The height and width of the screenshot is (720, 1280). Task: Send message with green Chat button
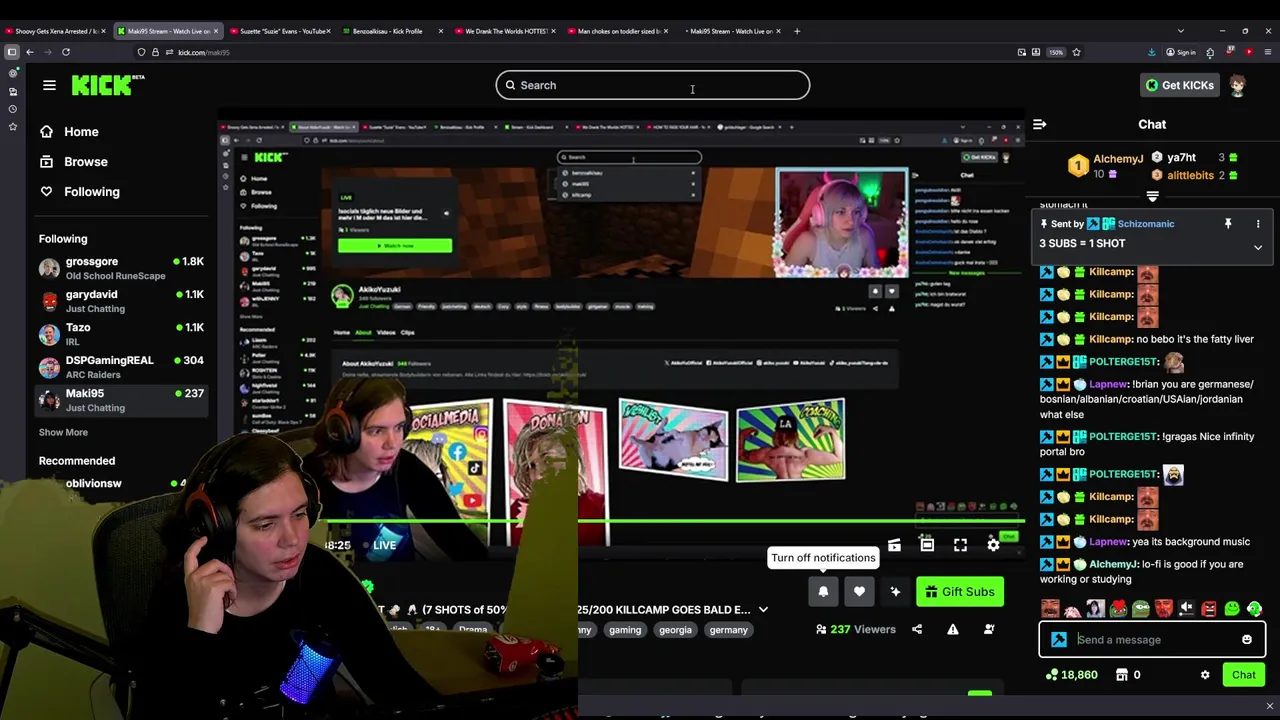click(1243, 675)
